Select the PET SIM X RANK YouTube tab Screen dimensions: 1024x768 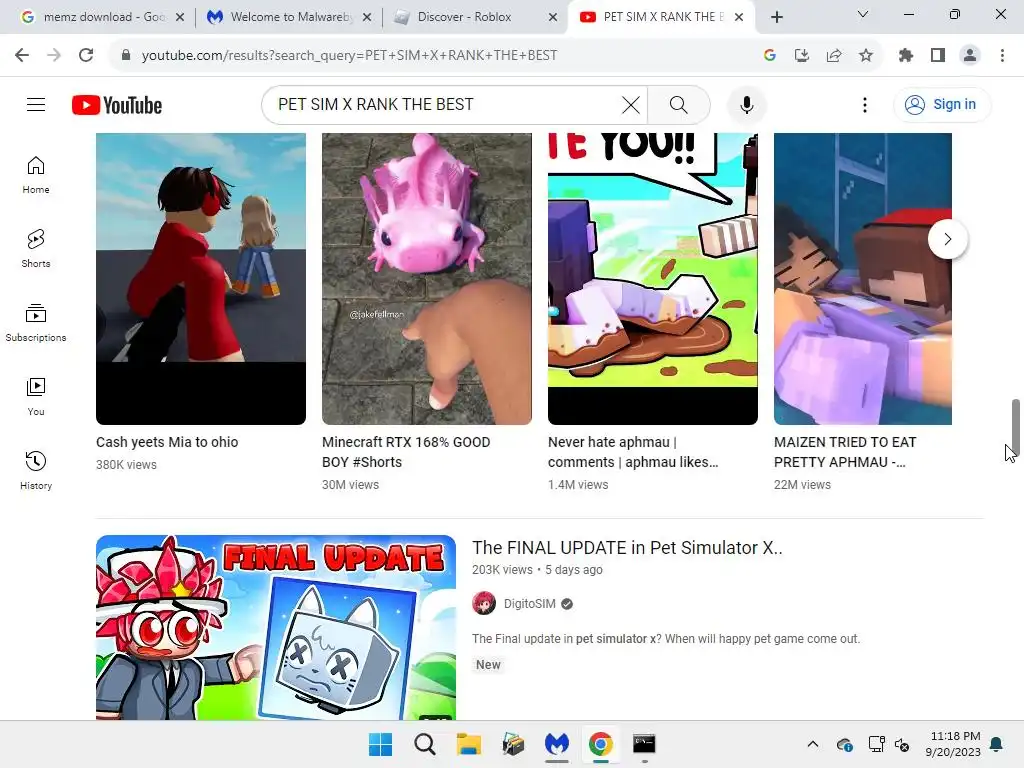point(661,17)
